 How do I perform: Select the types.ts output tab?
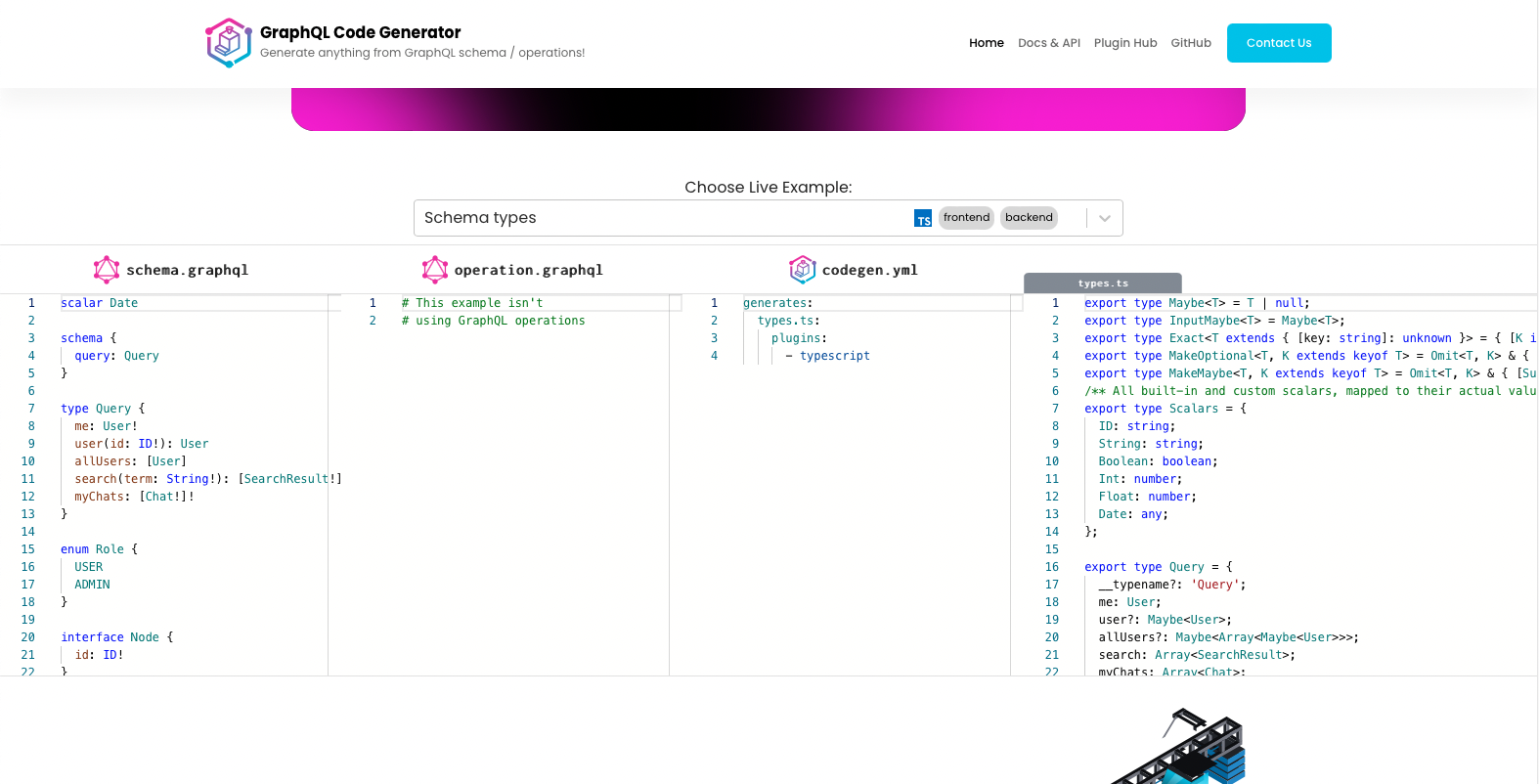[1103, 283]
